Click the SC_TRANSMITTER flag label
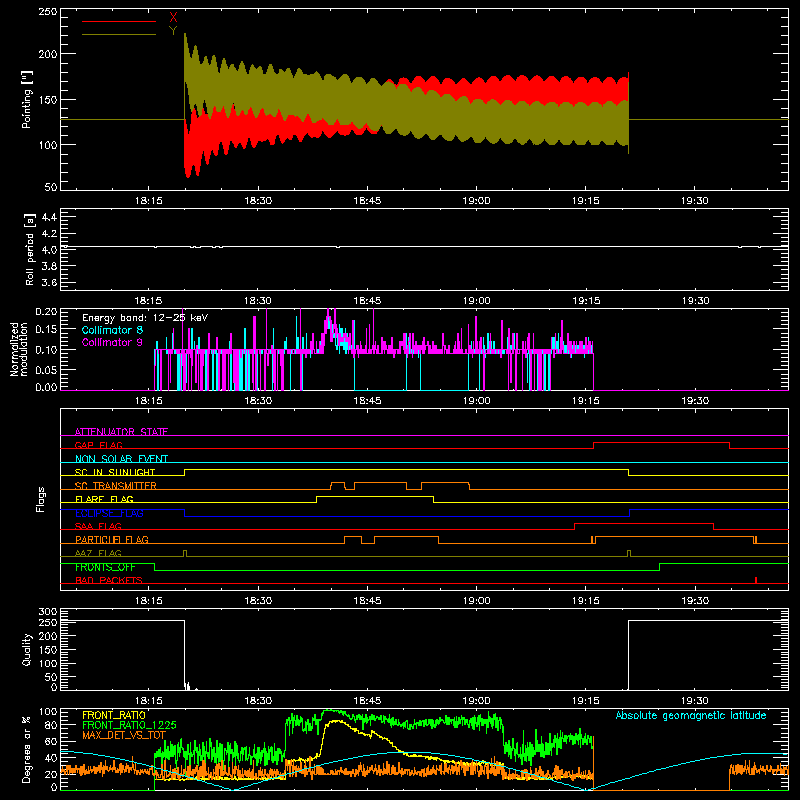Image resolution: width=800 pixels, height=800 pixels. [116, 485]
